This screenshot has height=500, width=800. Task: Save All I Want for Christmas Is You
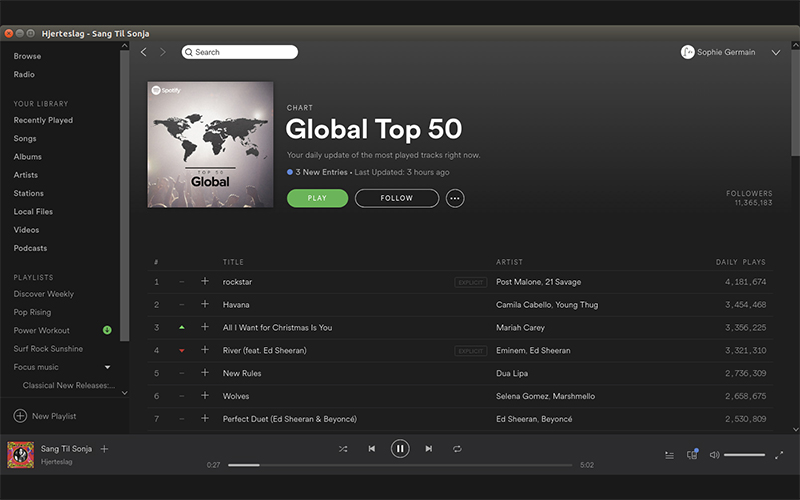(x=205, y=327)
